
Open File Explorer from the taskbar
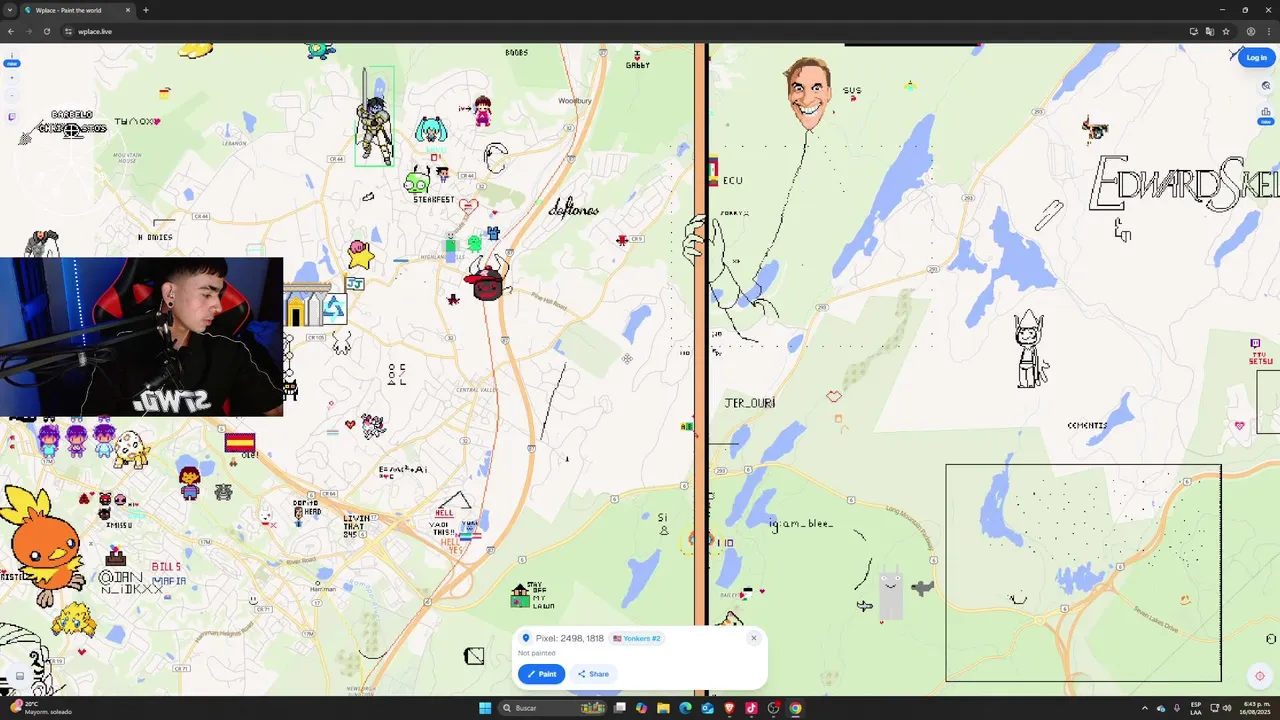[663, 708]
